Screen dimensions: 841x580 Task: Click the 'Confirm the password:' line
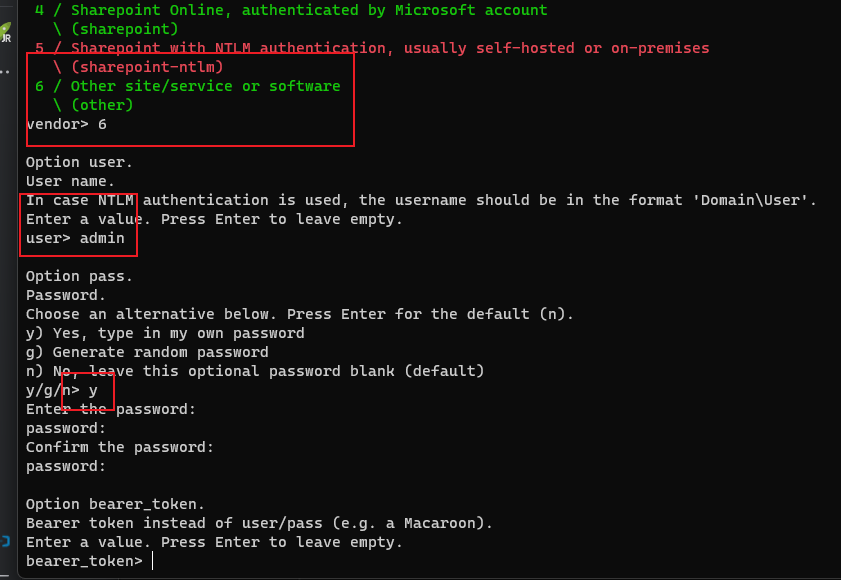coord(120,447)
